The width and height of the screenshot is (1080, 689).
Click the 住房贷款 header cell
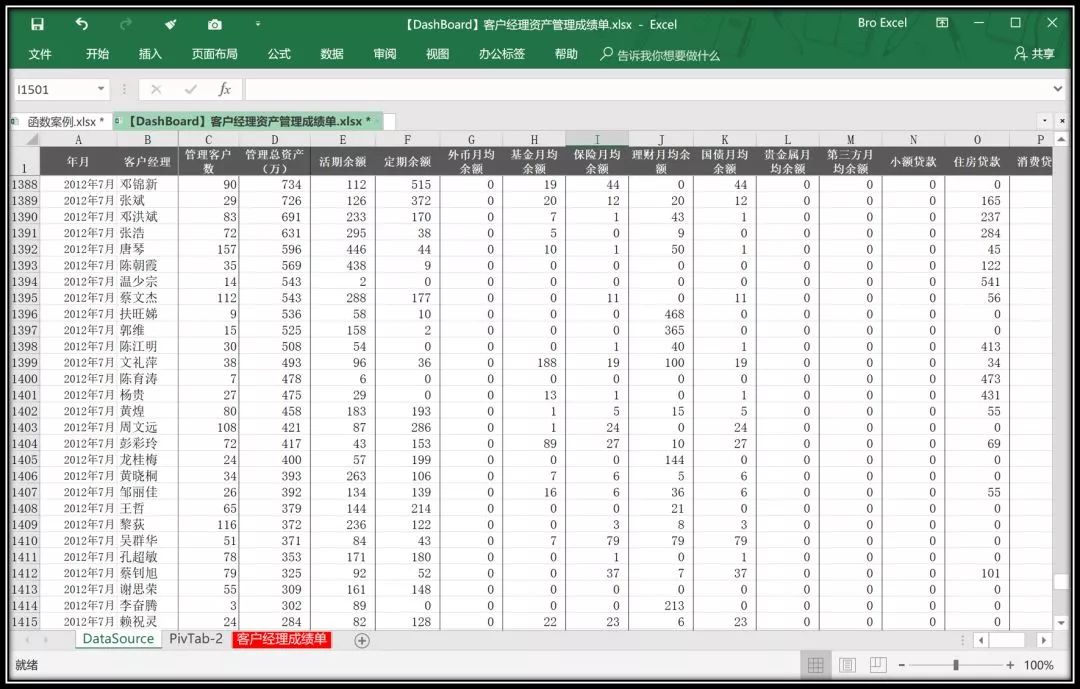pyautogui.click(x=977, y=162)
